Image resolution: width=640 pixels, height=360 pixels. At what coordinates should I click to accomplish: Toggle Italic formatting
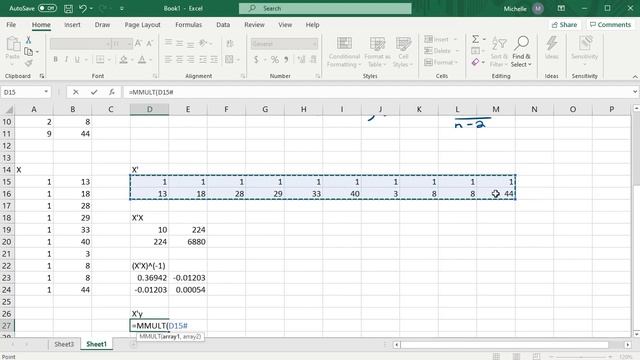click(66, 60)
